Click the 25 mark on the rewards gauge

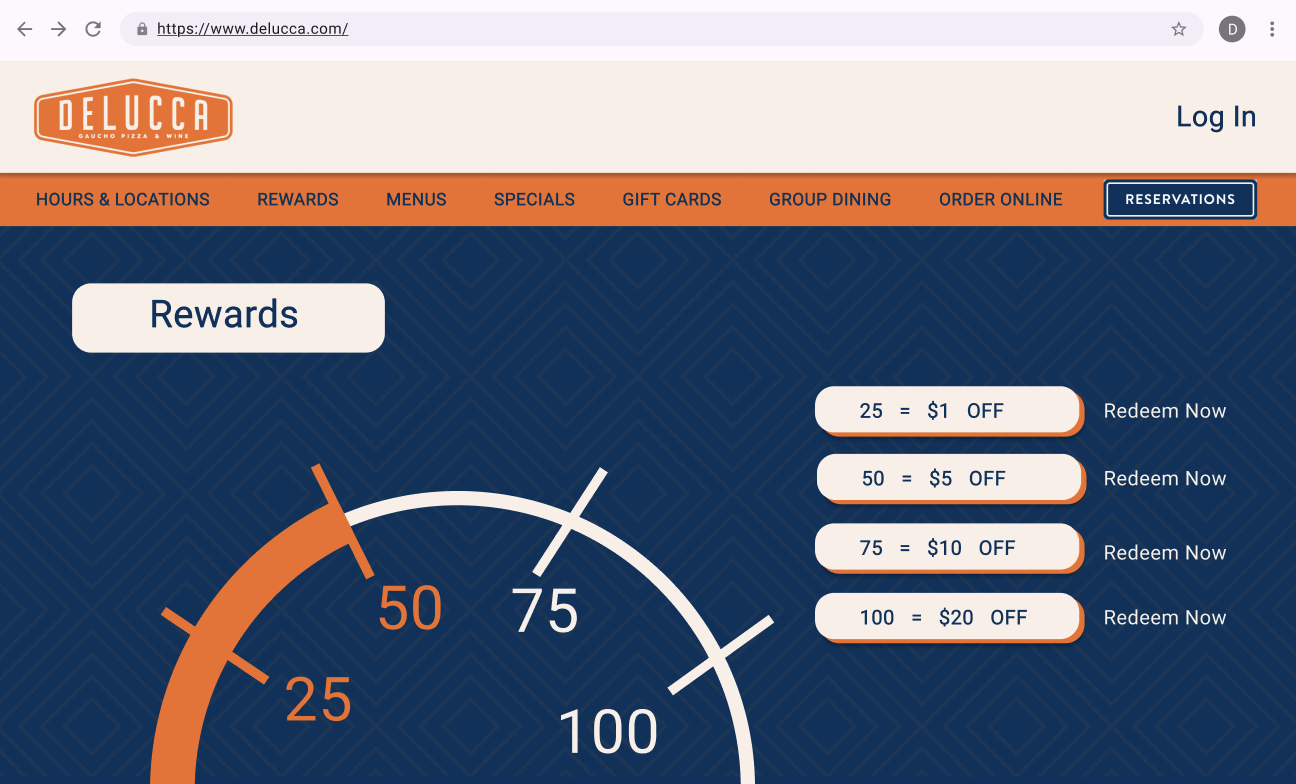click(318, 700)
